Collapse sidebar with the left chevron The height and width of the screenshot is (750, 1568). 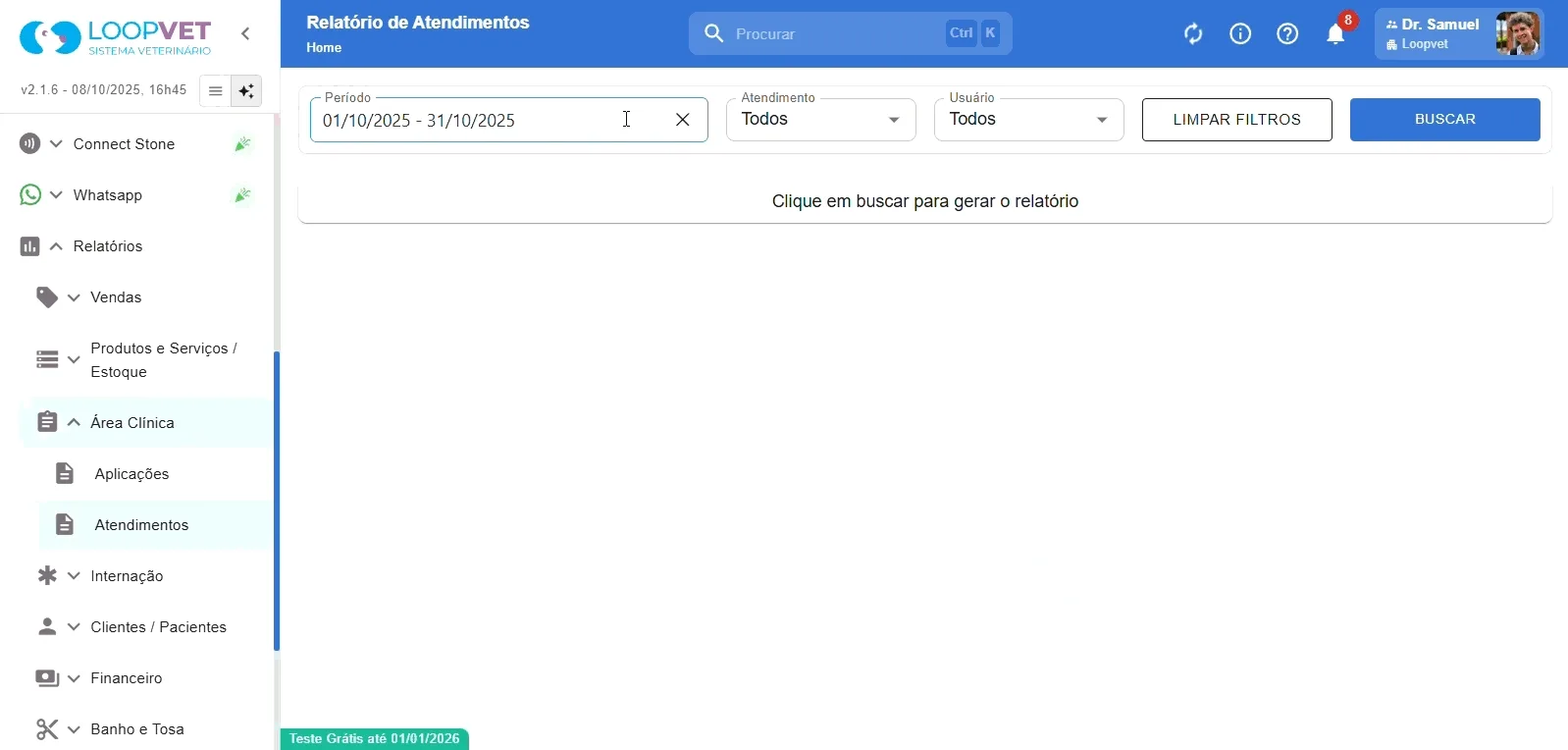[245, 34]
